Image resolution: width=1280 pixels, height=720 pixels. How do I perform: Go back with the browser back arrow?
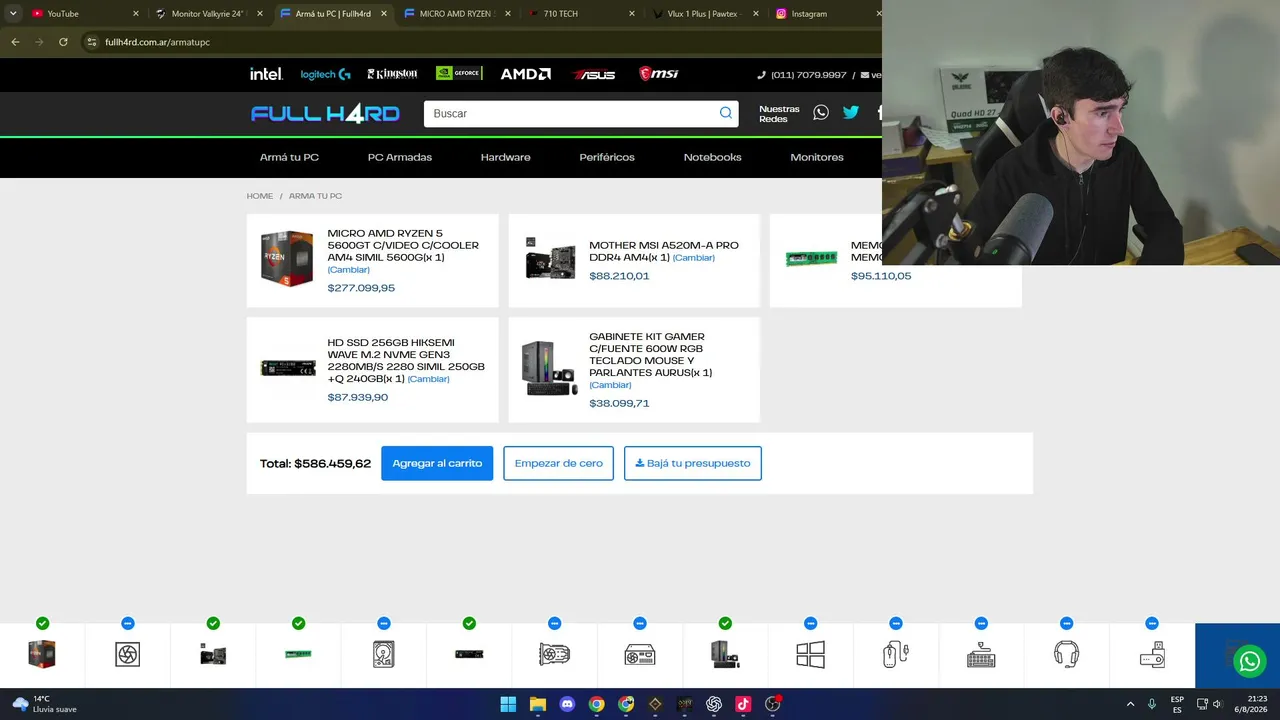(x=15, y=42)
